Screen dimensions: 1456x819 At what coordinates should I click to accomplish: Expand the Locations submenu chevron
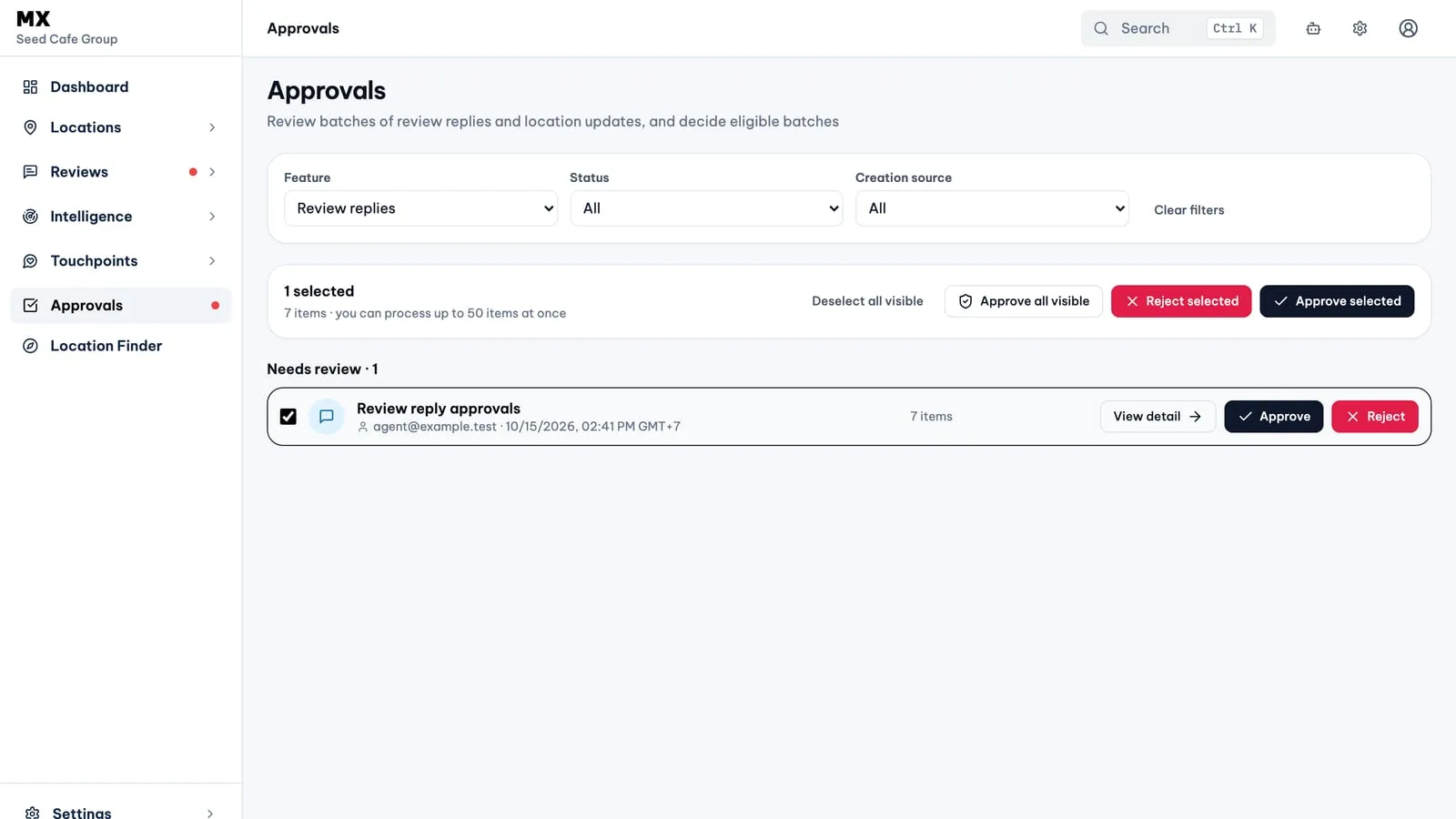(x=212, y=127)
